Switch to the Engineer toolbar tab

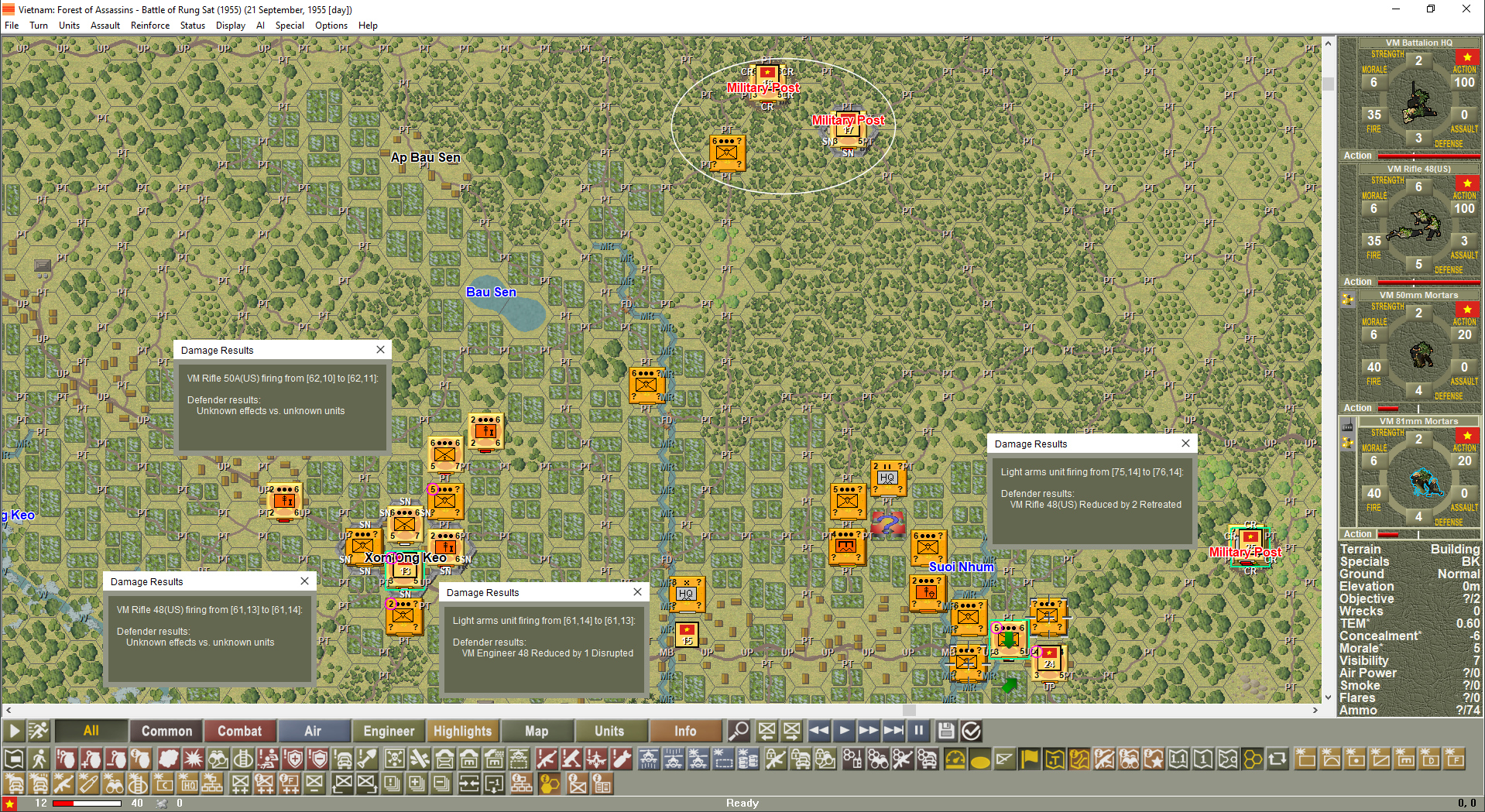coord(389,731)
